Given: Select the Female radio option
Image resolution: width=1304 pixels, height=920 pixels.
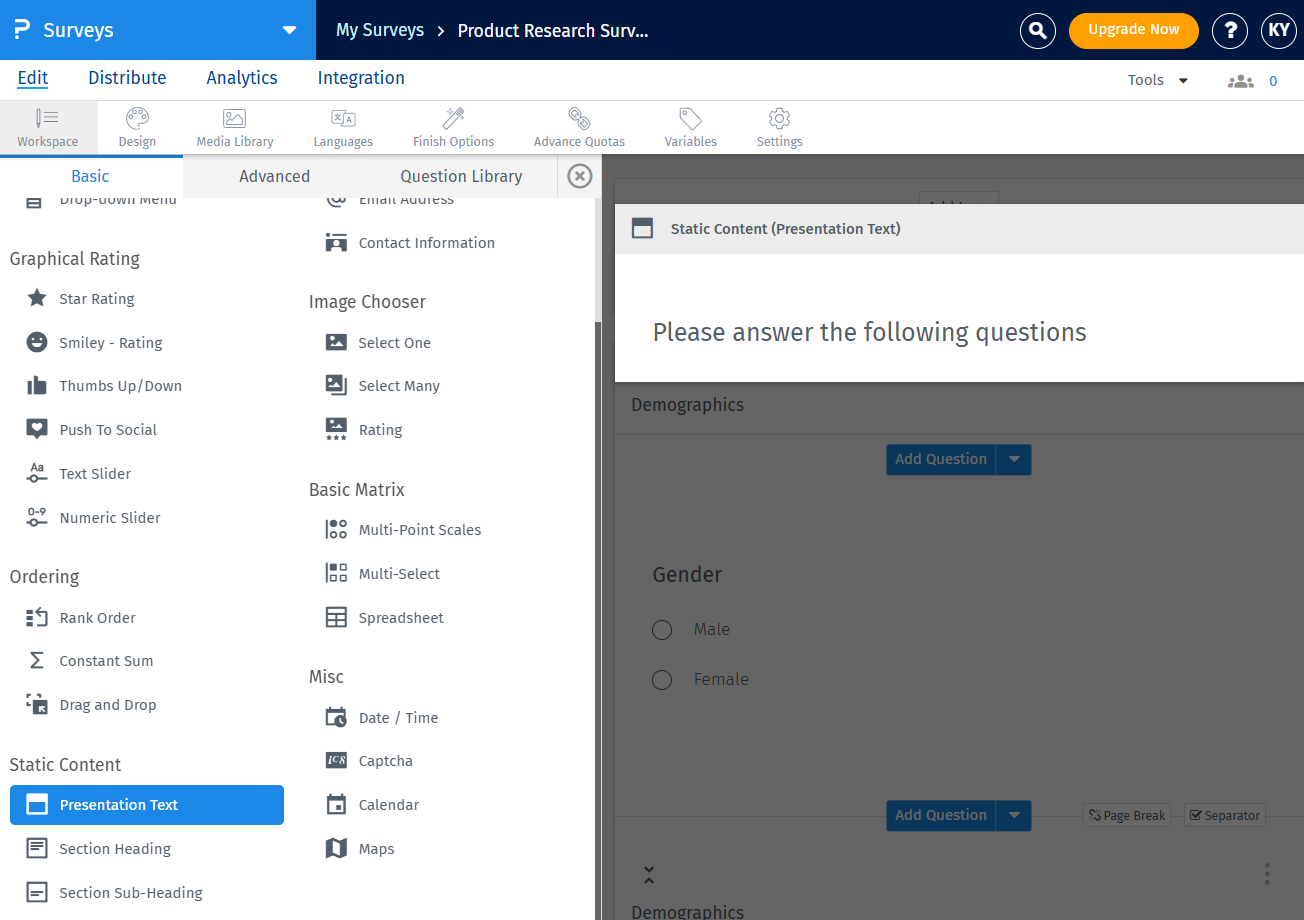Looking at the screenshot, I should pyautogui.click(x=662, y=680).
